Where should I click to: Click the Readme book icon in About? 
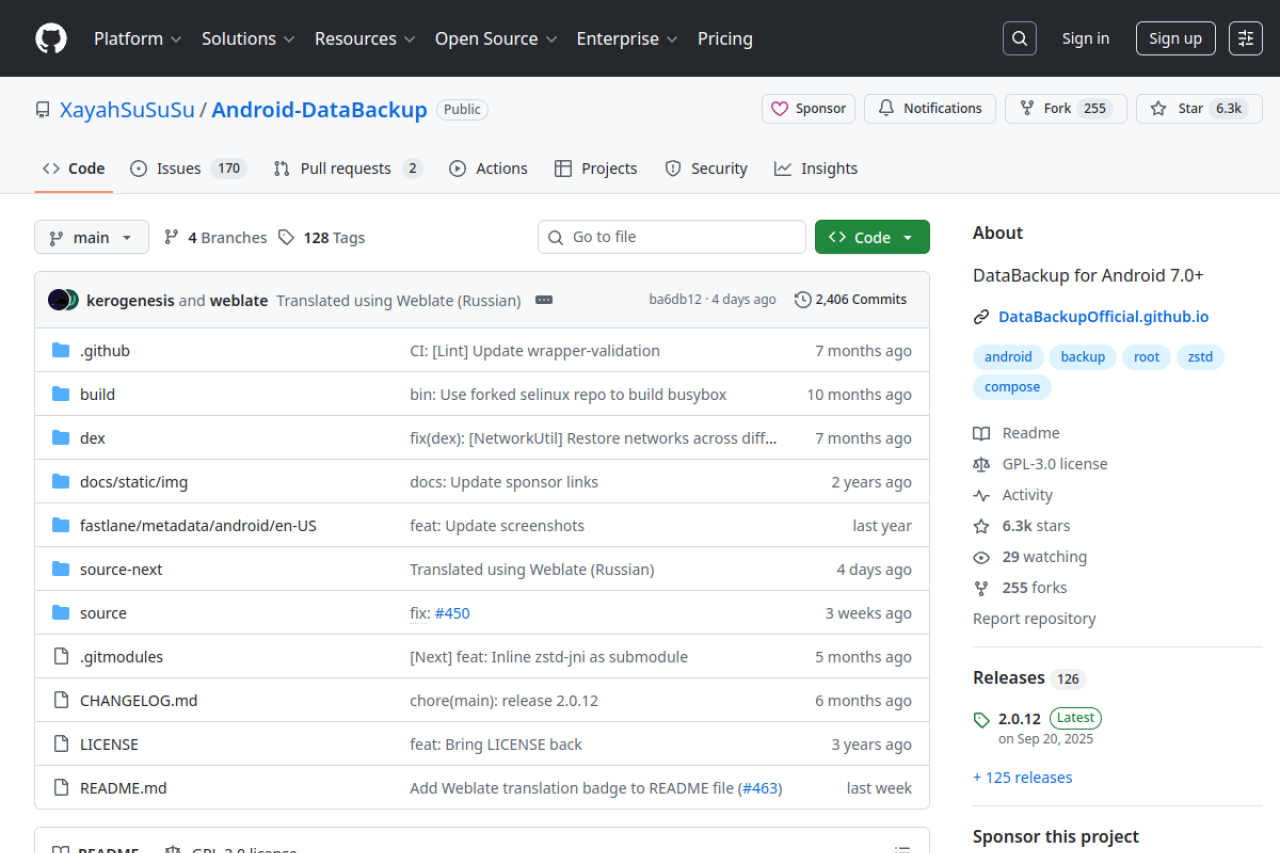(981, 432)
